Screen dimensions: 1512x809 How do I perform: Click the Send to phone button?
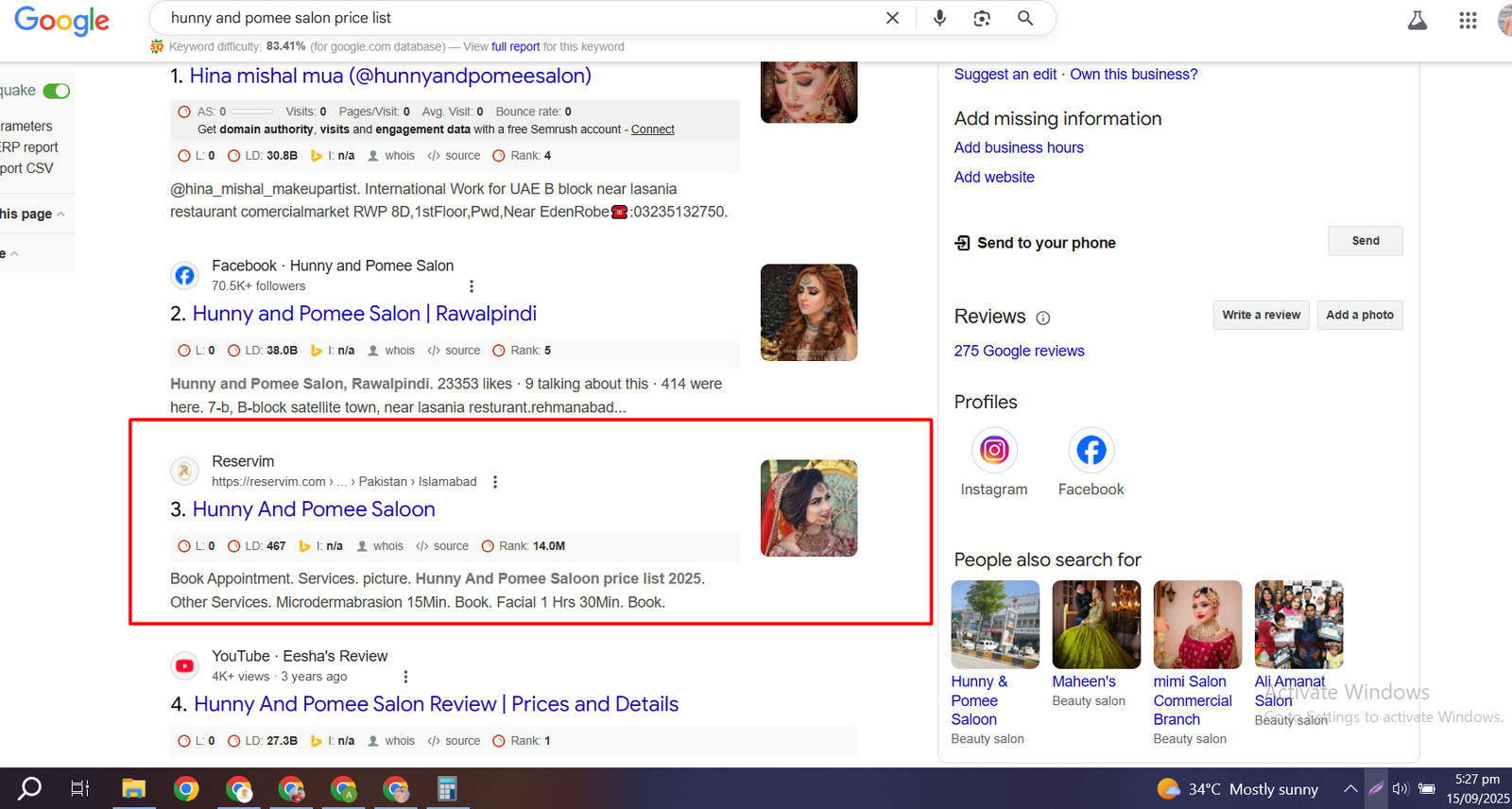1365,241
